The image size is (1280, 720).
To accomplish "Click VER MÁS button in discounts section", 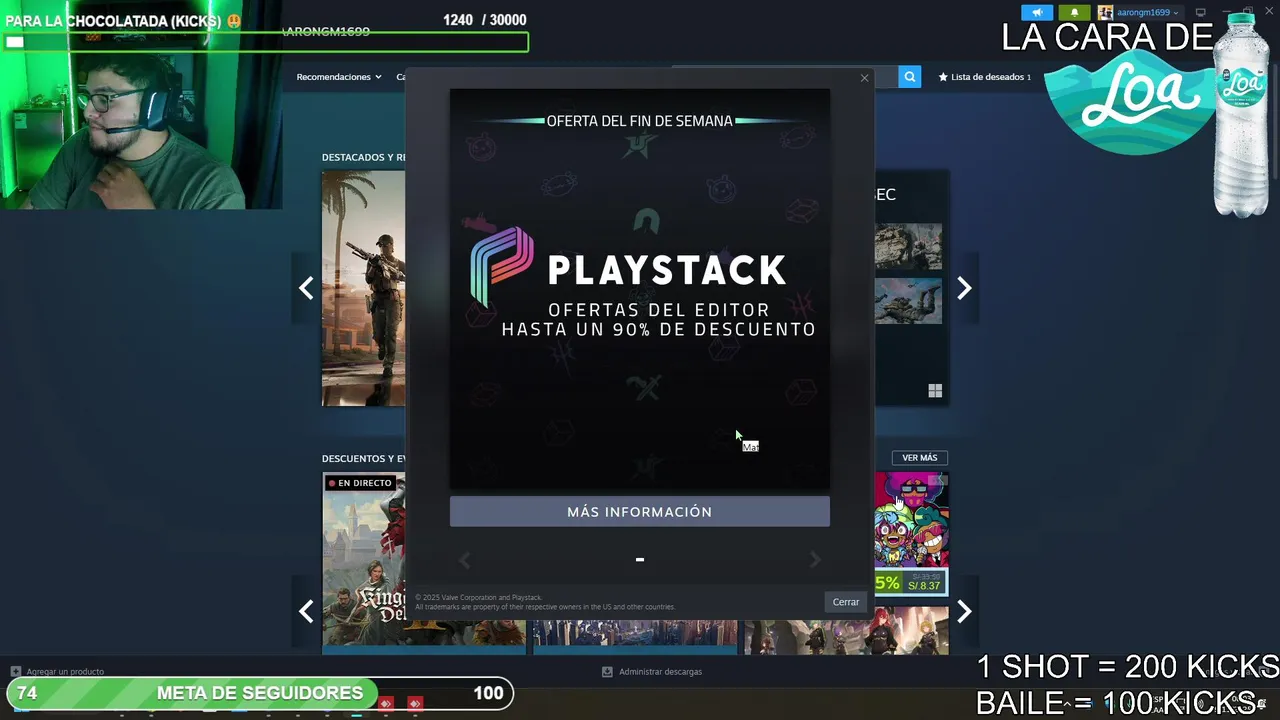I will pos(919,458).
